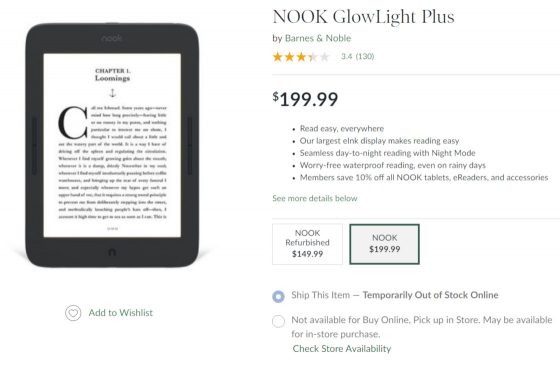Select the Ship This Item radio button
This screenshot has height=376, width=560.
click(x=279, y=296)
